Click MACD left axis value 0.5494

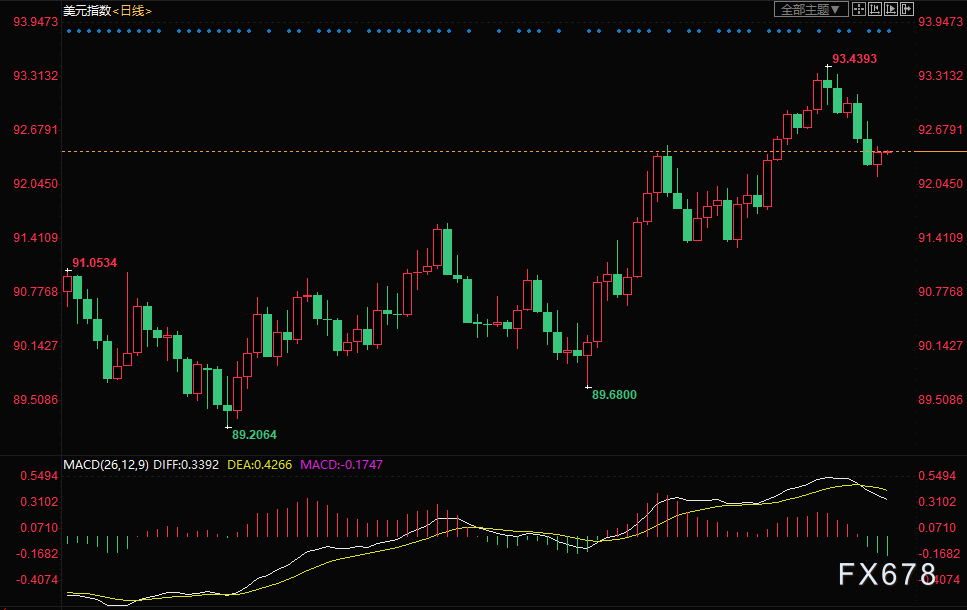click(39, 476)
